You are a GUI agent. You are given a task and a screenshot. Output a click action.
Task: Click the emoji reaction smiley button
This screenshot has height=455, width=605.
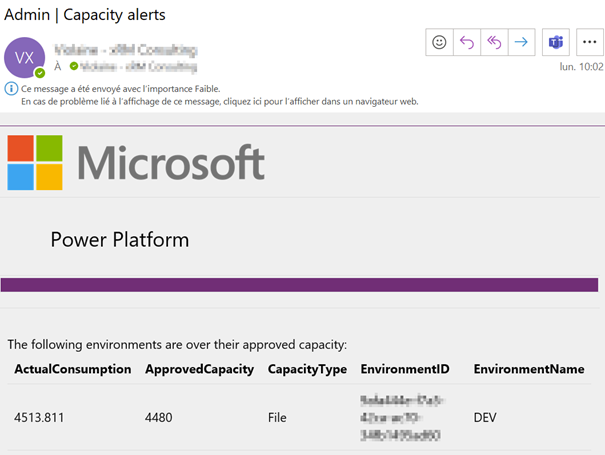coord(438,42)
